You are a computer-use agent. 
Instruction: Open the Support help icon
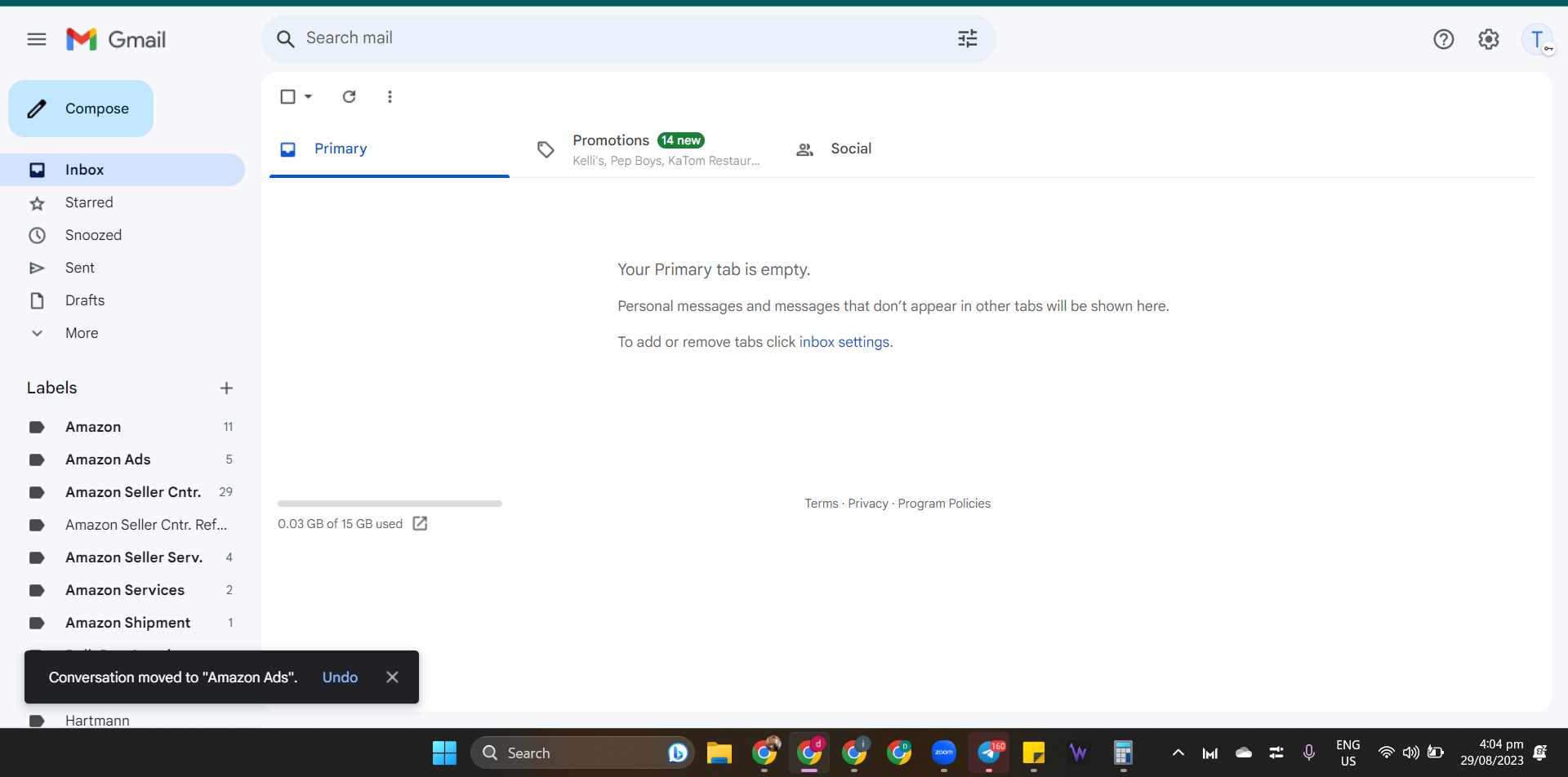[1444, 39]
